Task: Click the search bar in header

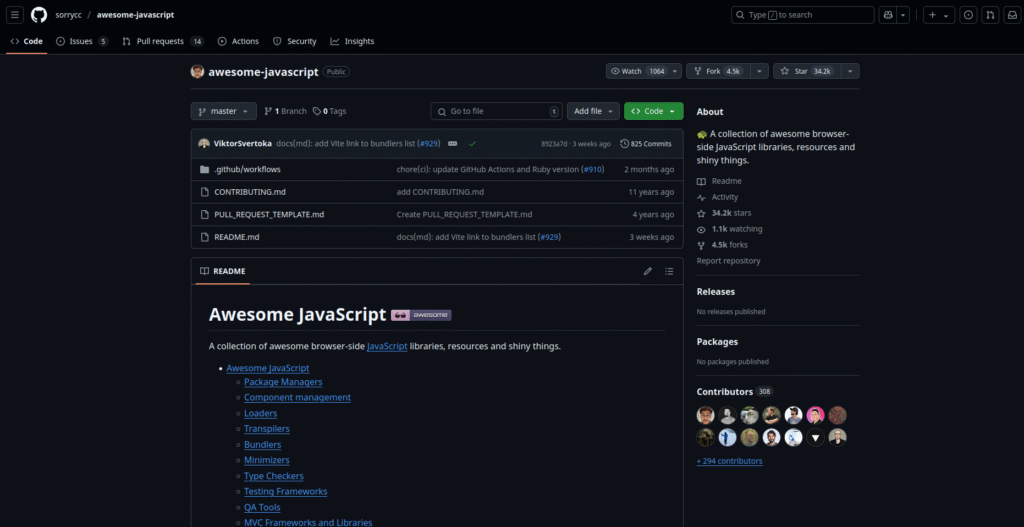Action: (x=802, y=15)
